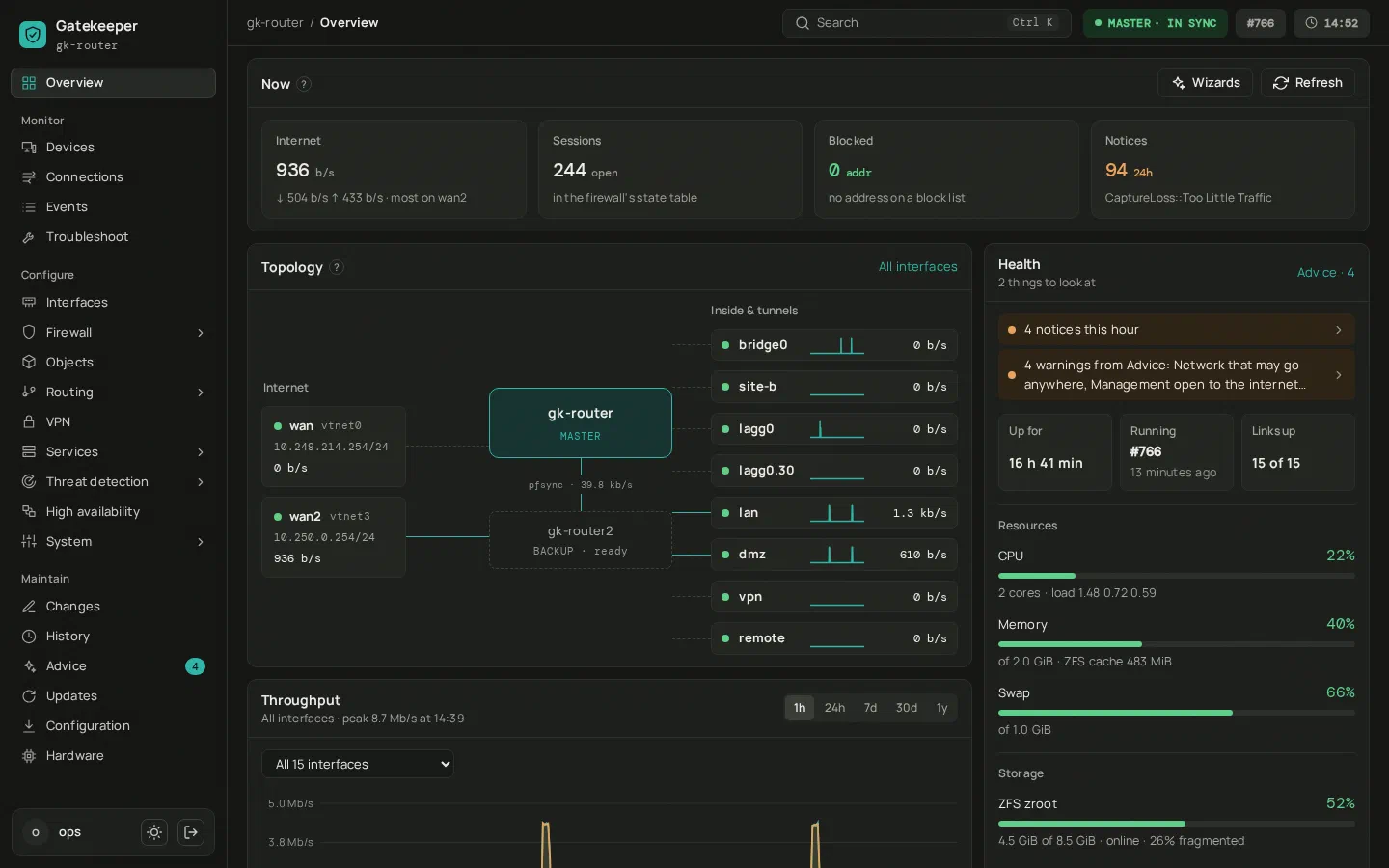This screenshot has width=1389, height=868.
Task: Open the Advice sidebar item
Action: (x=113, y=666)
